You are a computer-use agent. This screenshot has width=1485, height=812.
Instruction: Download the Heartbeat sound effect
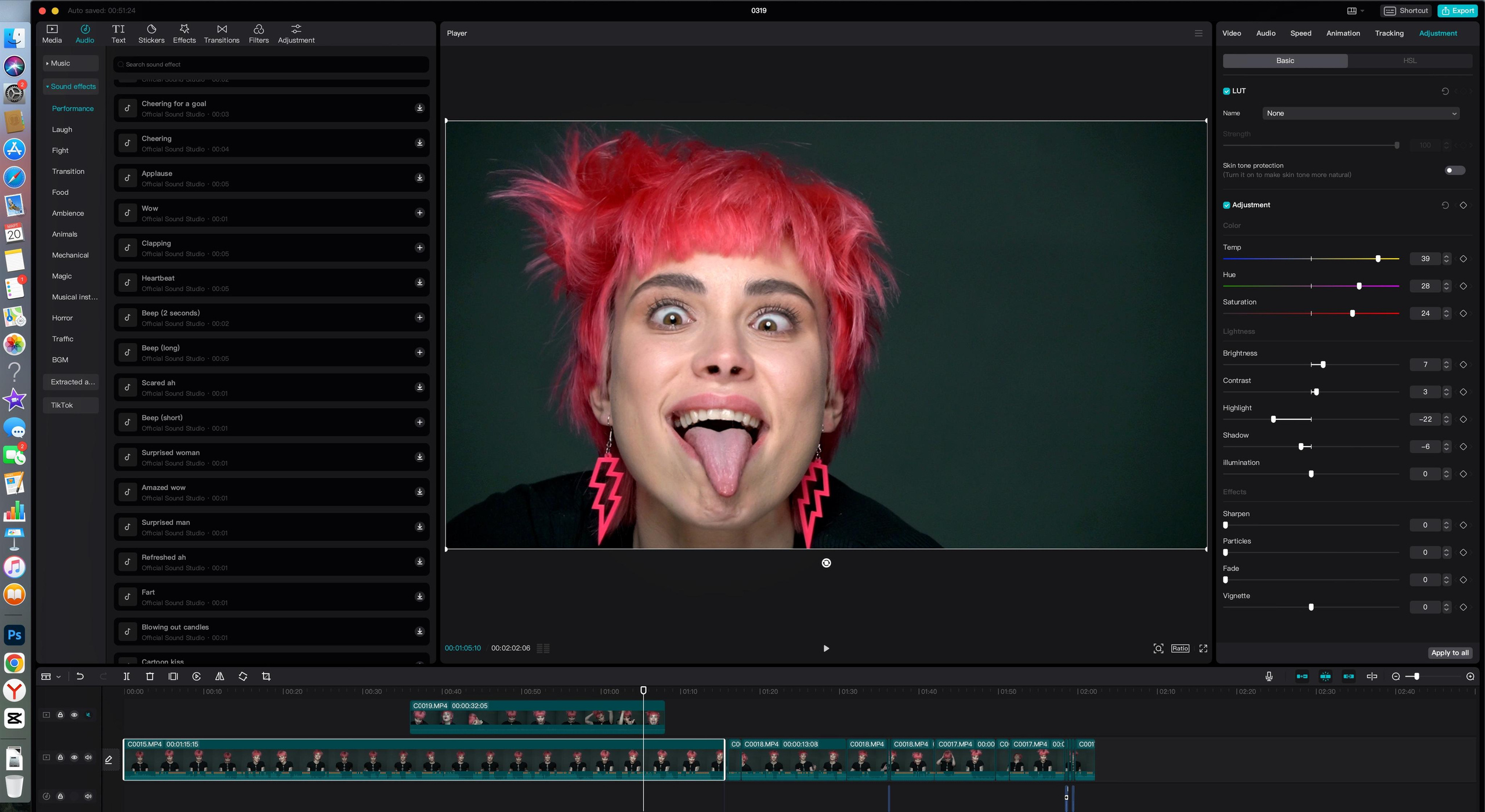pos(419,282)
